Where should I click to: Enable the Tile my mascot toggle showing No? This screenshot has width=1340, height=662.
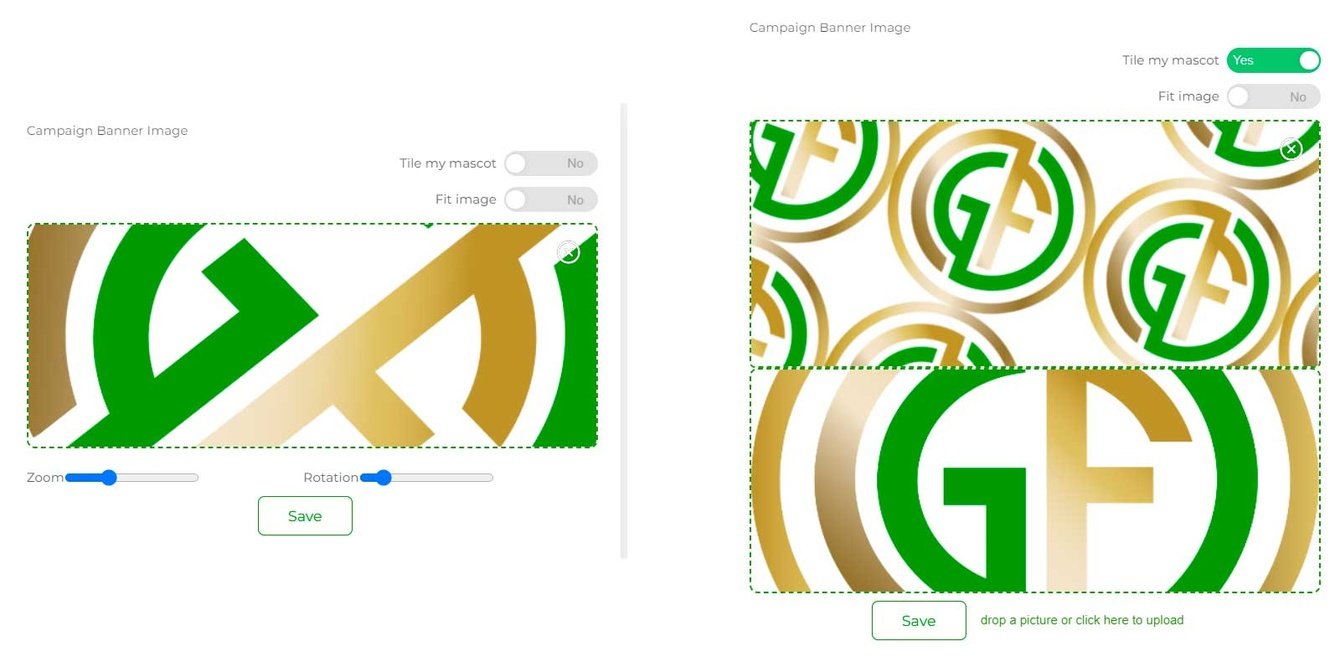pos(550,163)
